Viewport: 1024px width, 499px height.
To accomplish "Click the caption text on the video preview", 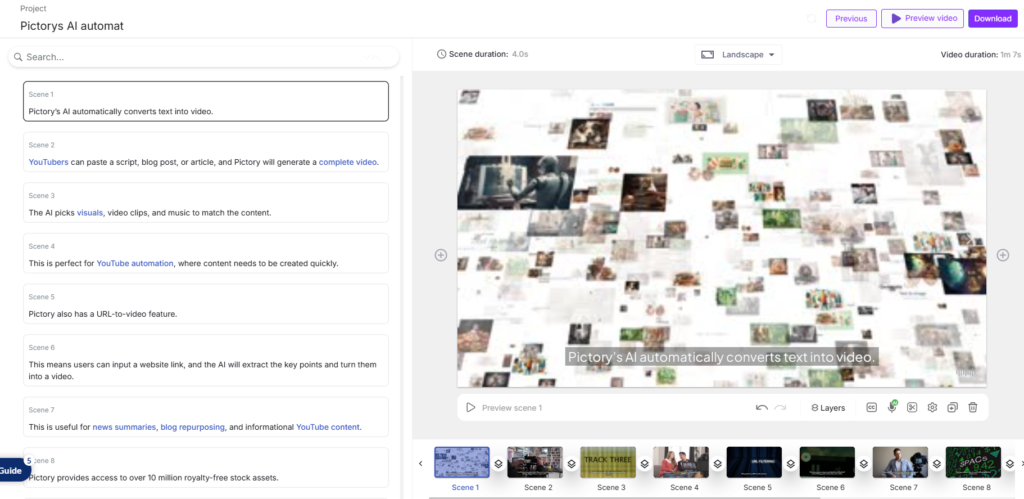I will (721, 357).
